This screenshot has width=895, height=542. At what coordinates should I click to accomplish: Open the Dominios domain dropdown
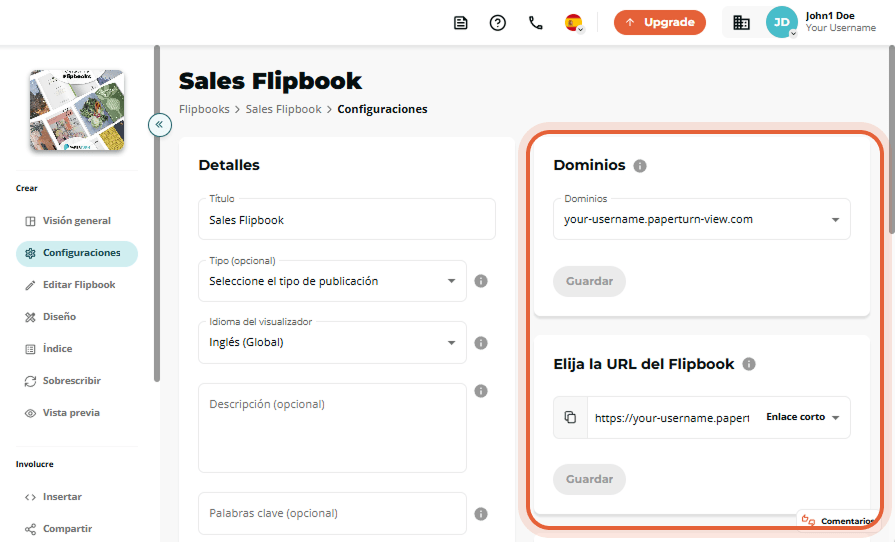tap(702, 219)
